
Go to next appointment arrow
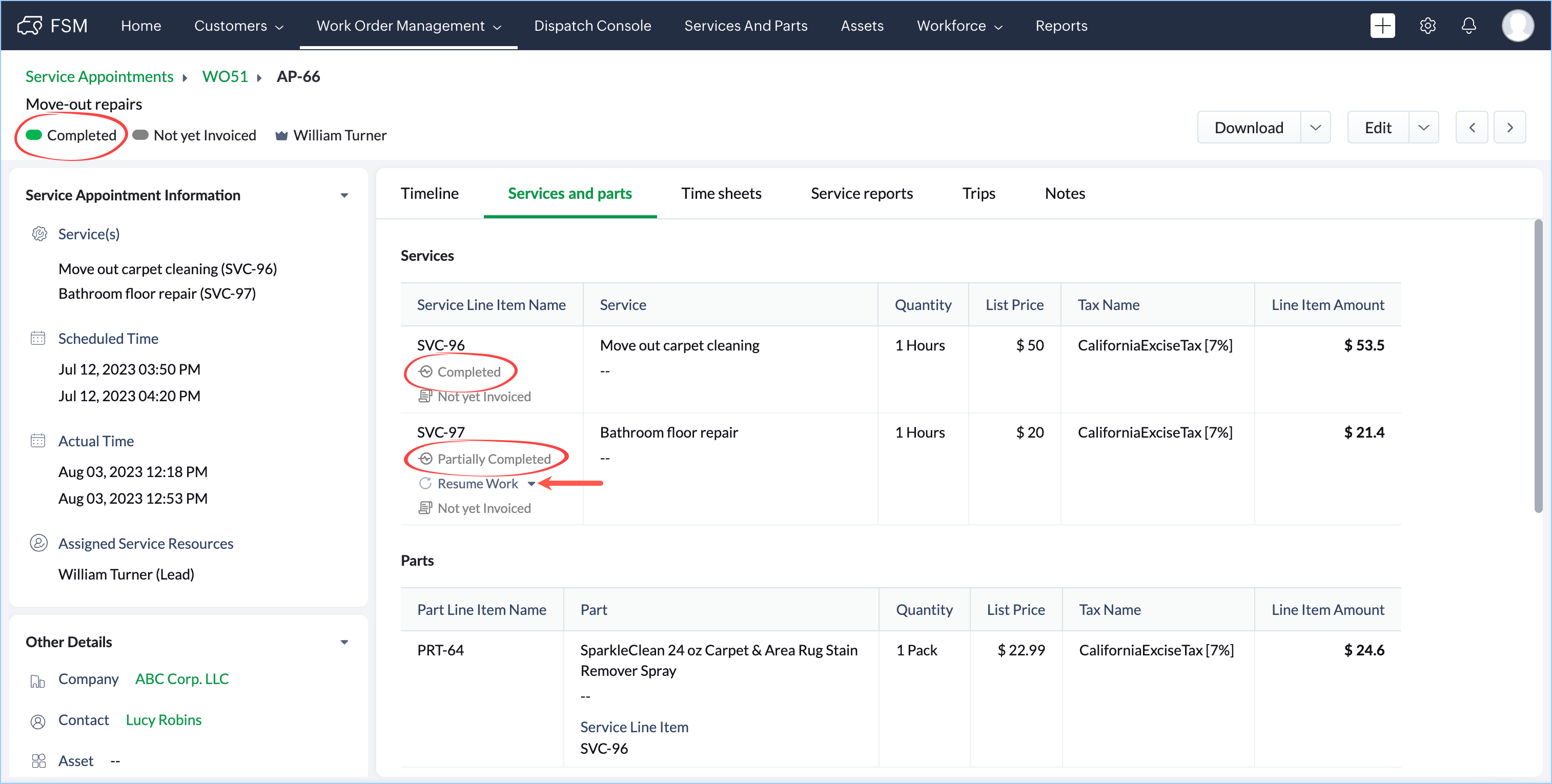pyautogui.click(x=1510, y=127)
